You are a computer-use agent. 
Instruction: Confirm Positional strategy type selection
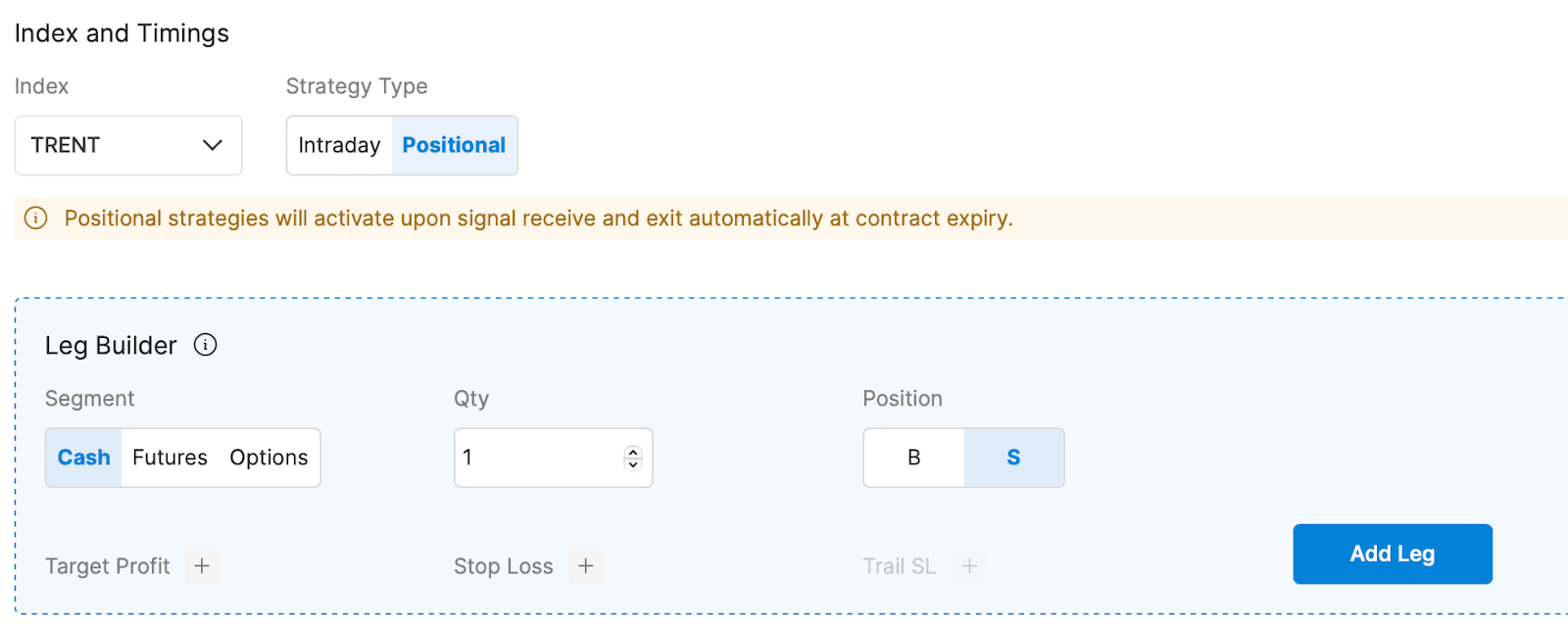pyautogui.click(x=454, y=145)
